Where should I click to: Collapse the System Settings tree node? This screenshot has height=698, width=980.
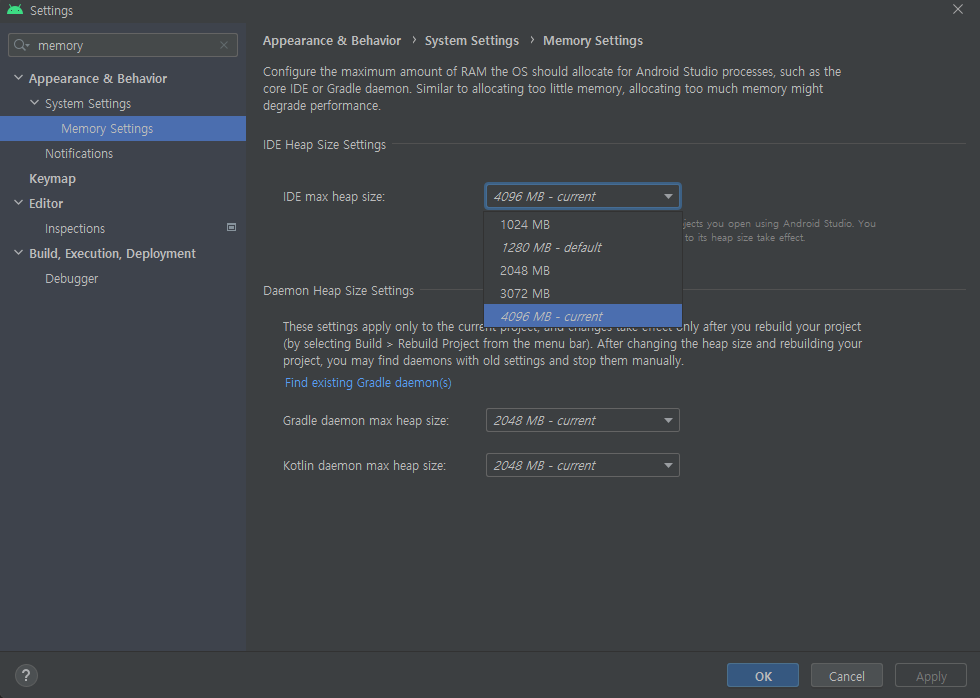click(x=34, y=103)
